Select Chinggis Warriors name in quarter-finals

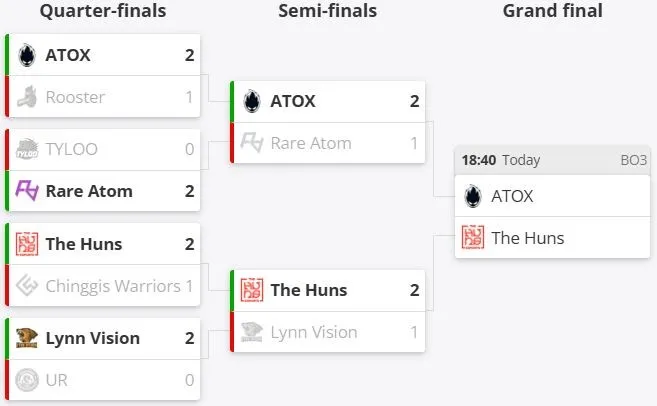113,286
